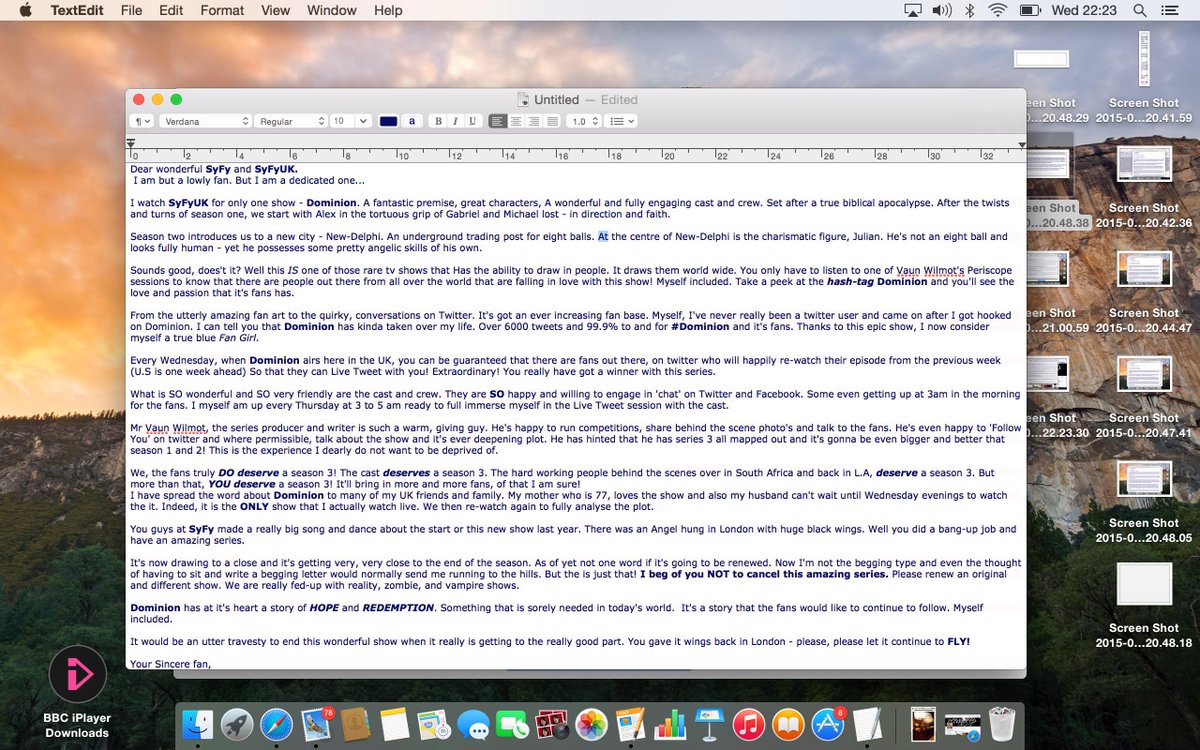Image resolution: width=1200 pixels, height=750 pixels.
Task: Open Mail with 78 unread badge
Action: coord(316,726)
